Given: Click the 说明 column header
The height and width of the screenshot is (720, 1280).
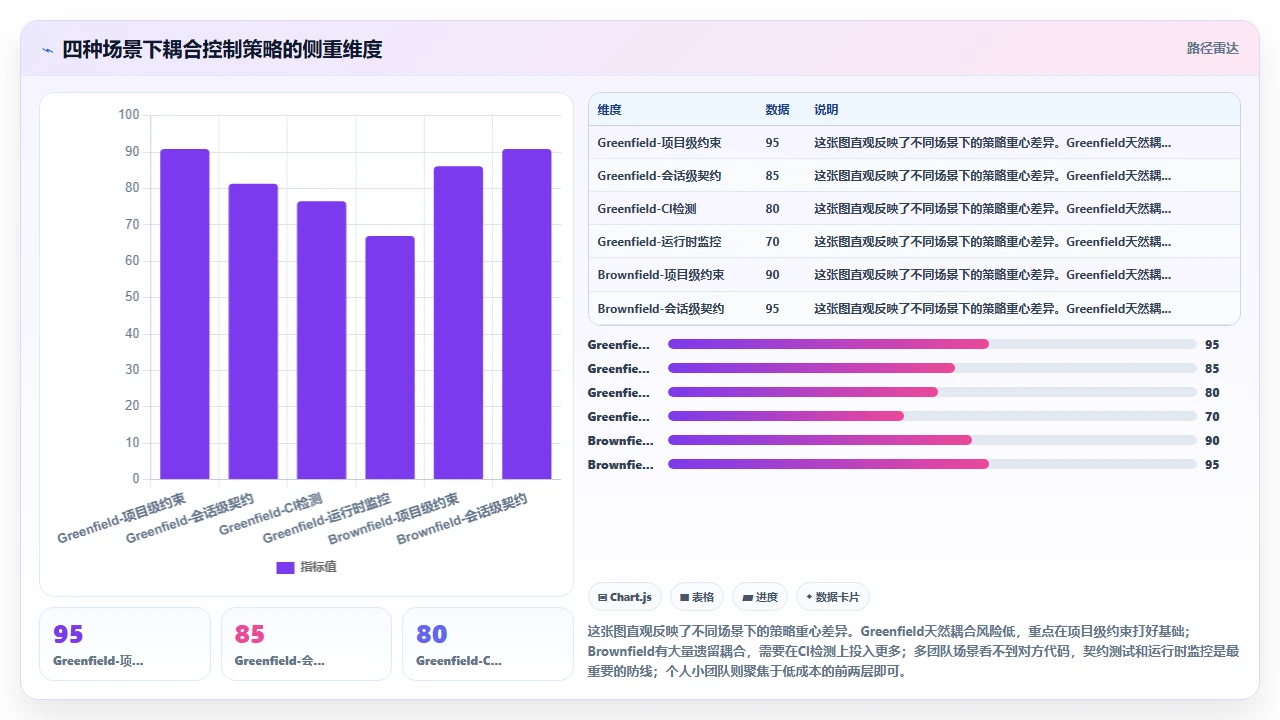Looking at the screenshot, I should (826, 110).
